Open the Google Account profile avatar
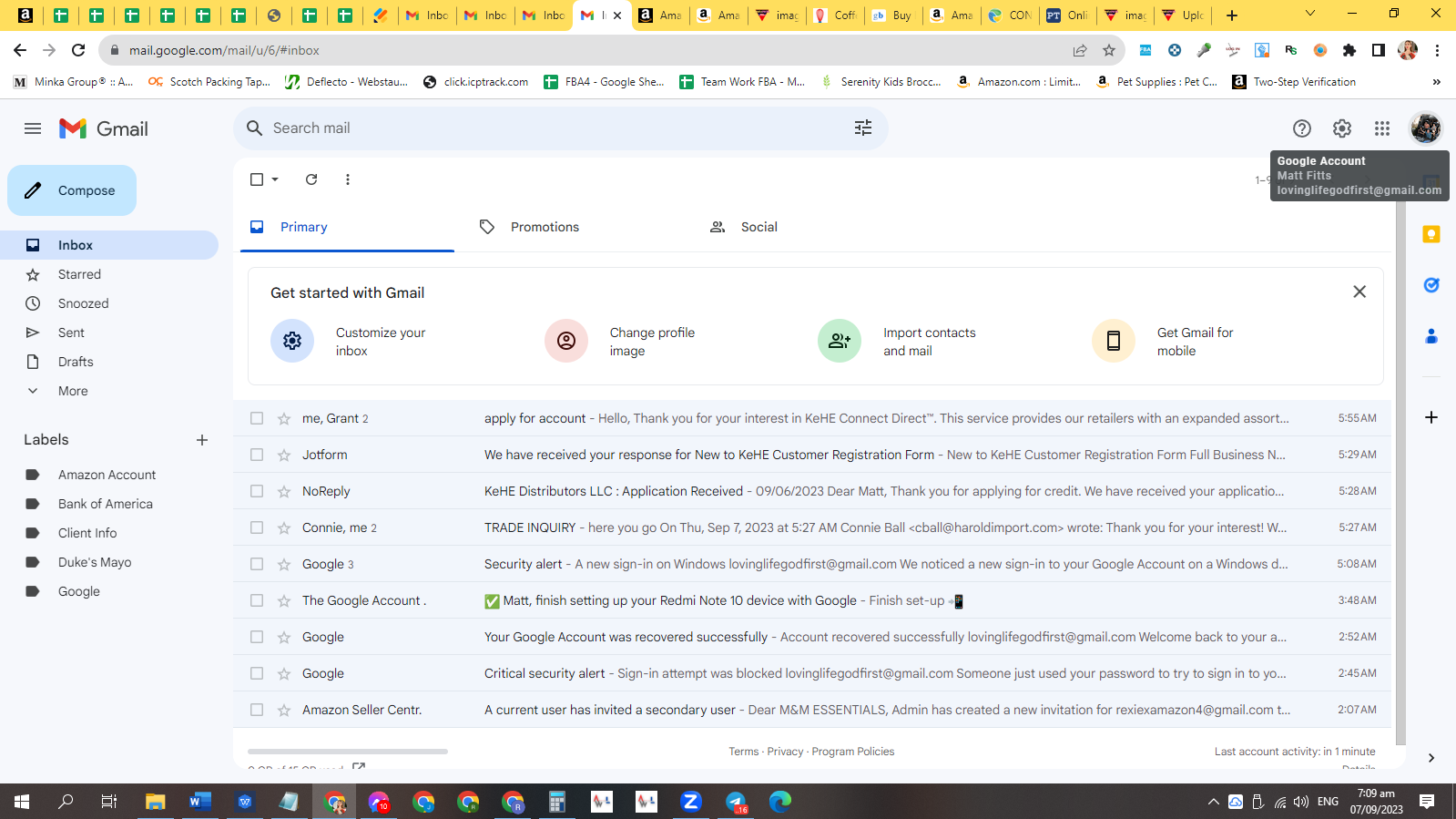The image size is (1456, 819). pyautogui.click(x=1426, y=128)
